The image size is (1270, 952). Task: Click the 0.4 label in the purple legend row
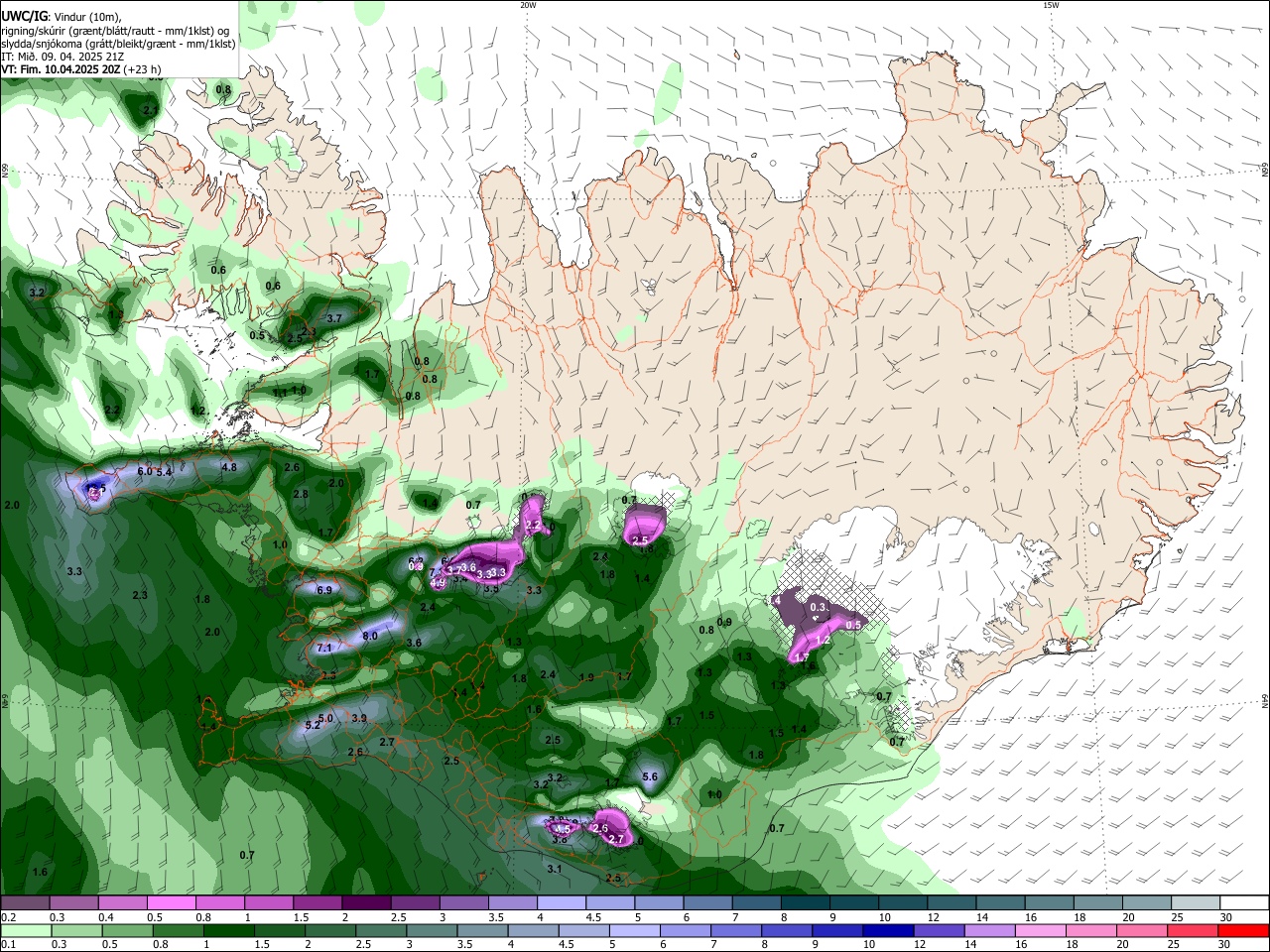[104, 917]
